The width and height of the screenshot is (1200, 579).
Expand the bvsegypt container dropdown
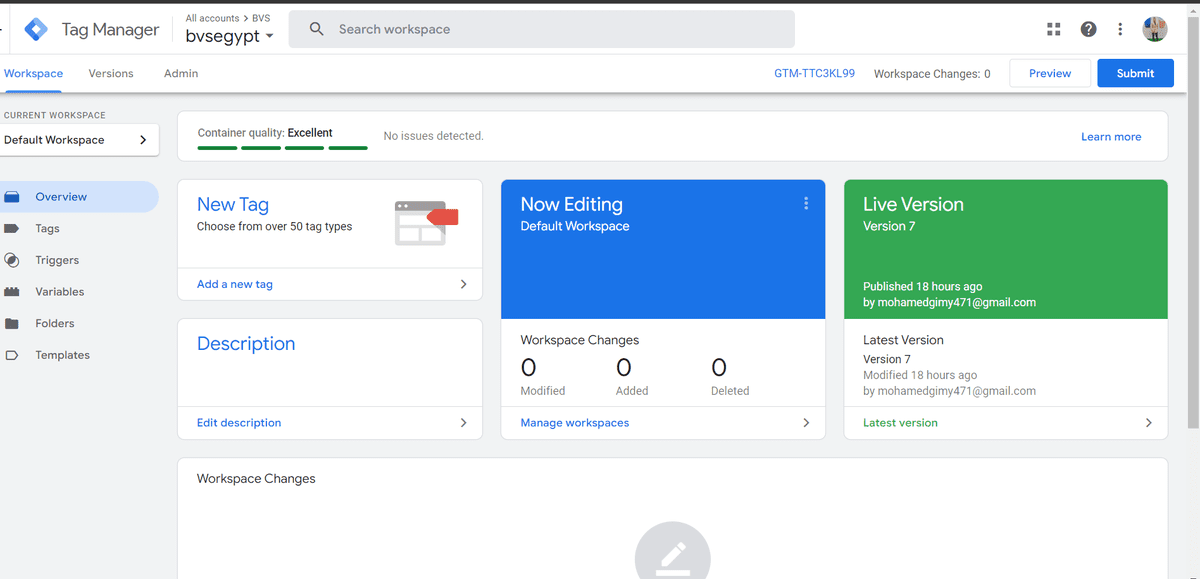(x=230, y=36)
